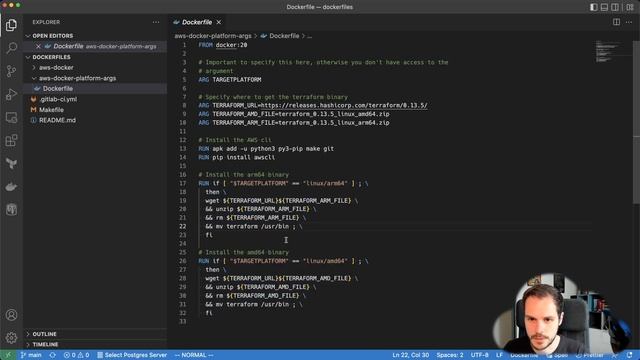Click the releases.hashicorp.com terraform URL link

pos(344,105)
